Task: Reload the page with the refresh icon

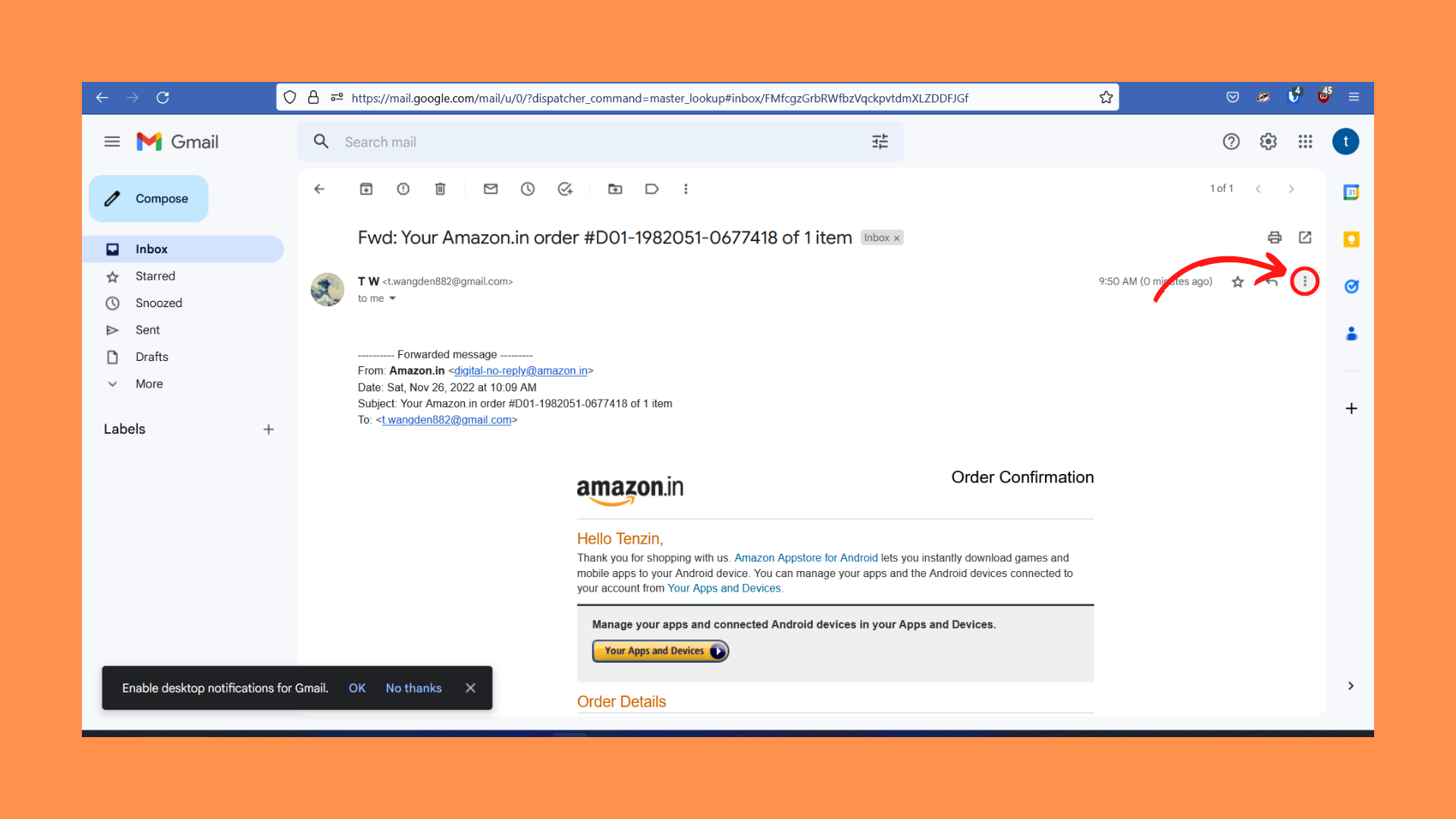Action: 162,98
